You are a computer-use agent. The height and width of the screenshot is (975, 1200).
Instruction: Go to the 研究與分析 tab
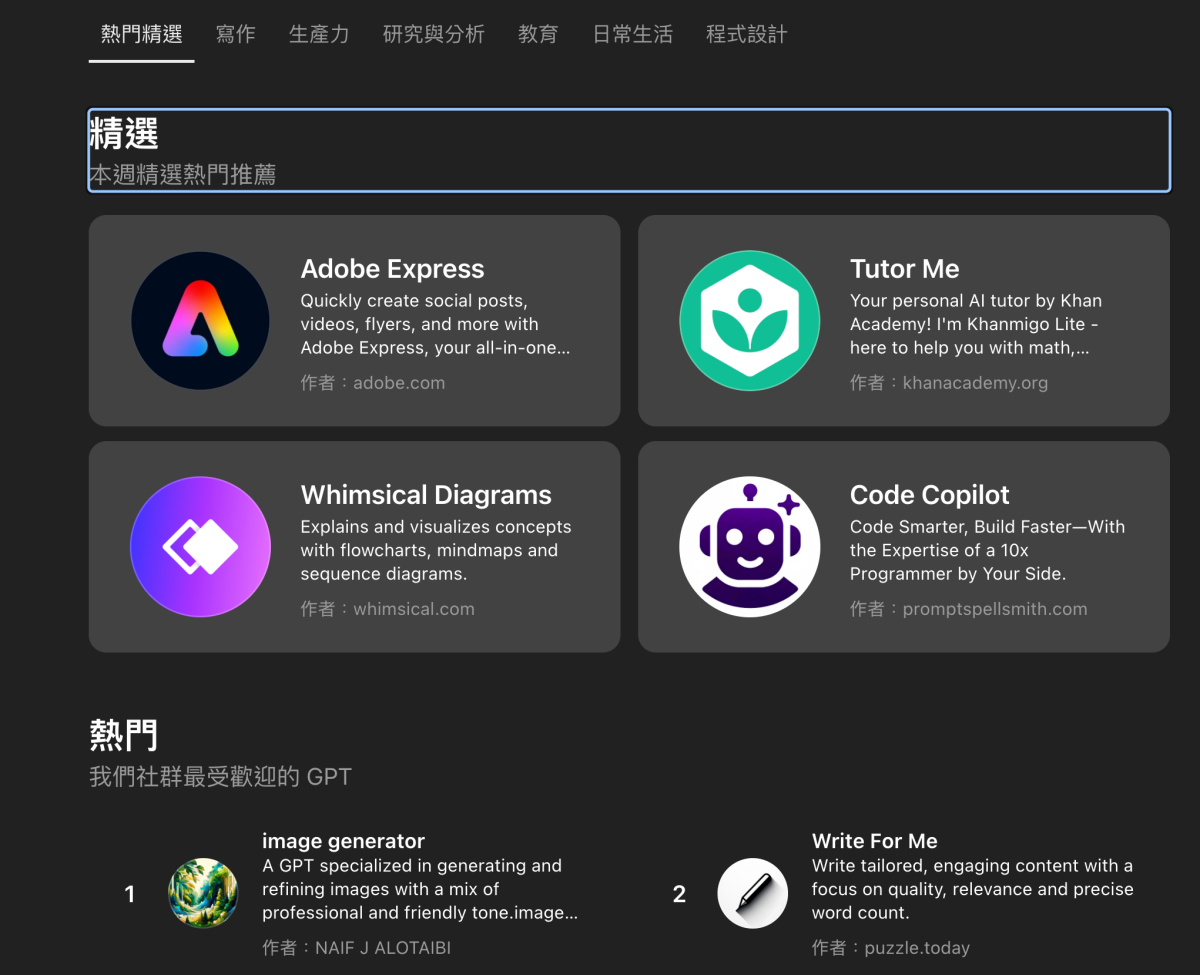(x=434, y=34)
